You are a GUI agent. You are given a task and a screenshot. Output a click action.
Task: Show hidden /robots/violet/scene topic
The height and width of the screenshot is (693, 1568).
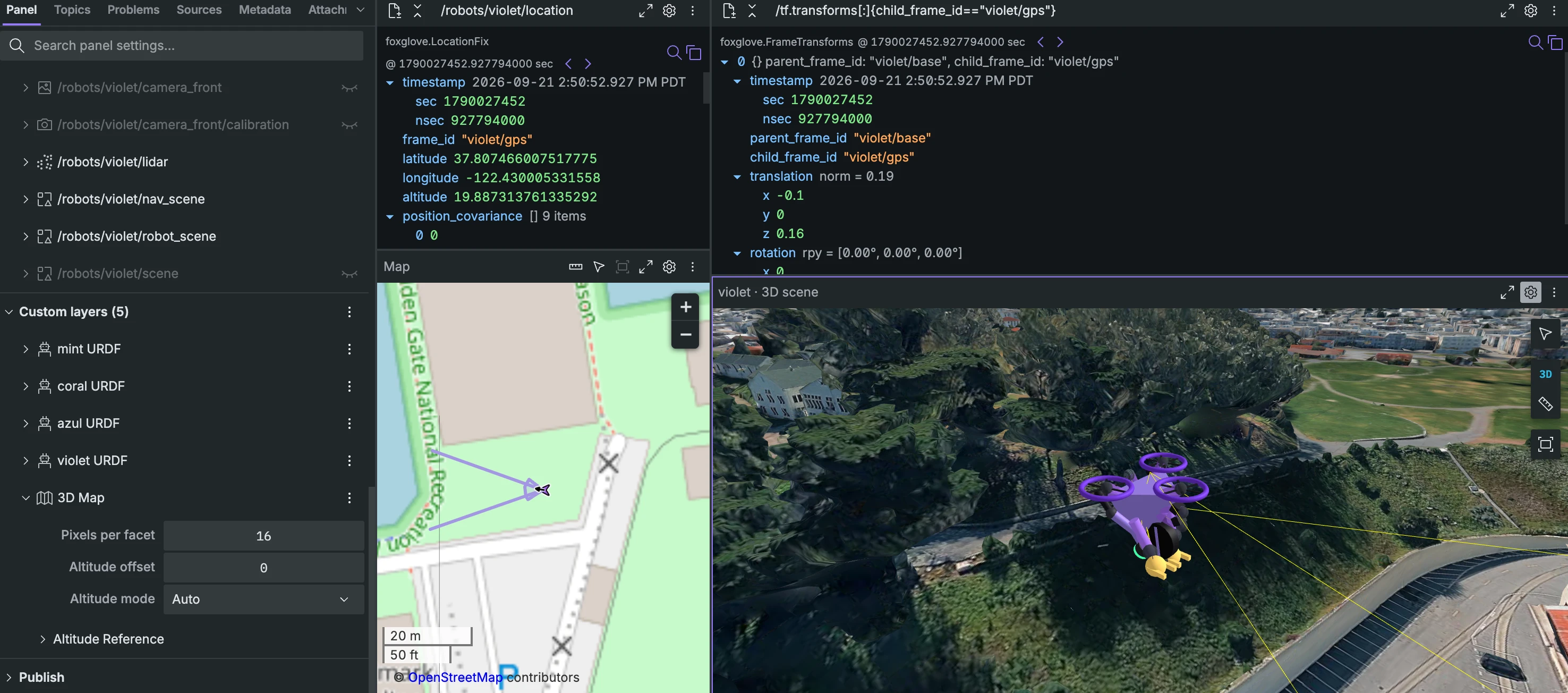[x=350, y=274]
